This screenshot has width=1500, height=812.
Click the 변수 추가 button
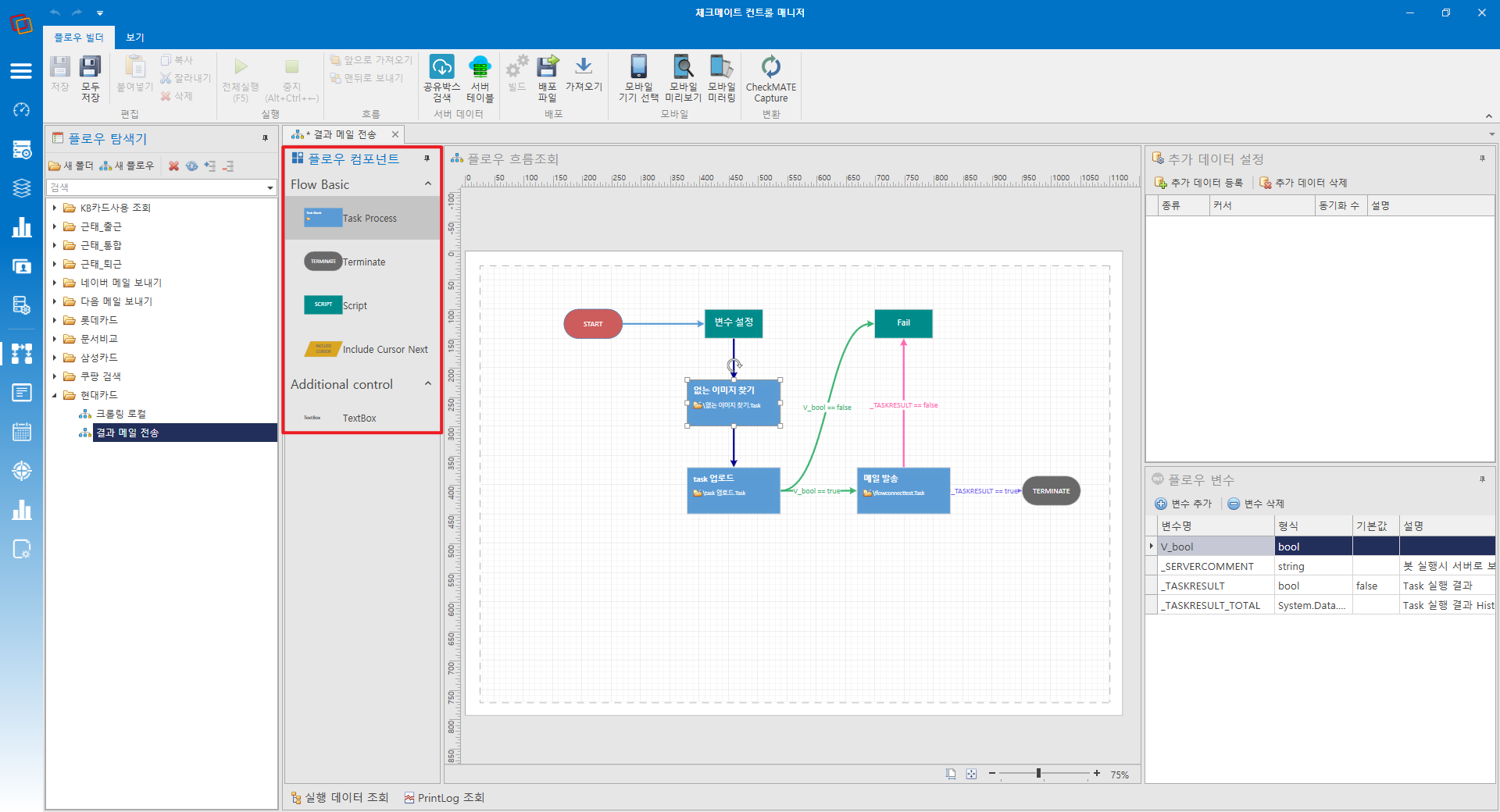click(x=1183, y=504)
